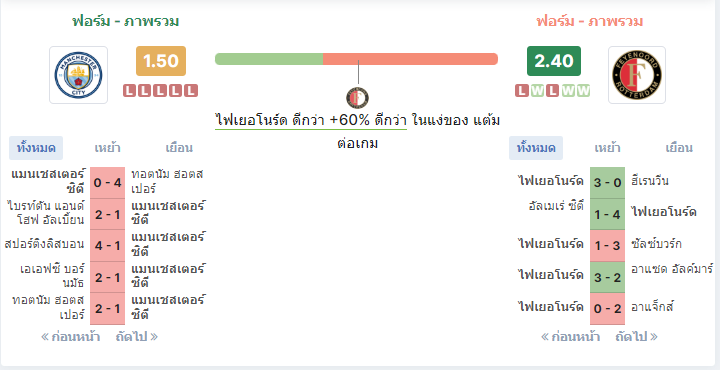The height and width of the screenshot is (370, 720).
Task: Go to ถัดไป page for Manchester City matches
Action: pos(137,337)
